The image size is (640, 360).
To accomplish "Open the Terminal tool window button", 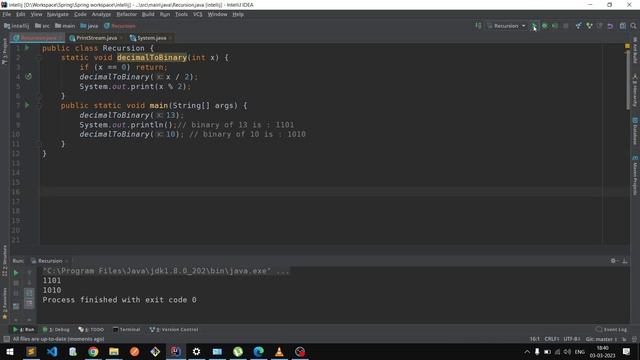I will [127, 329].
